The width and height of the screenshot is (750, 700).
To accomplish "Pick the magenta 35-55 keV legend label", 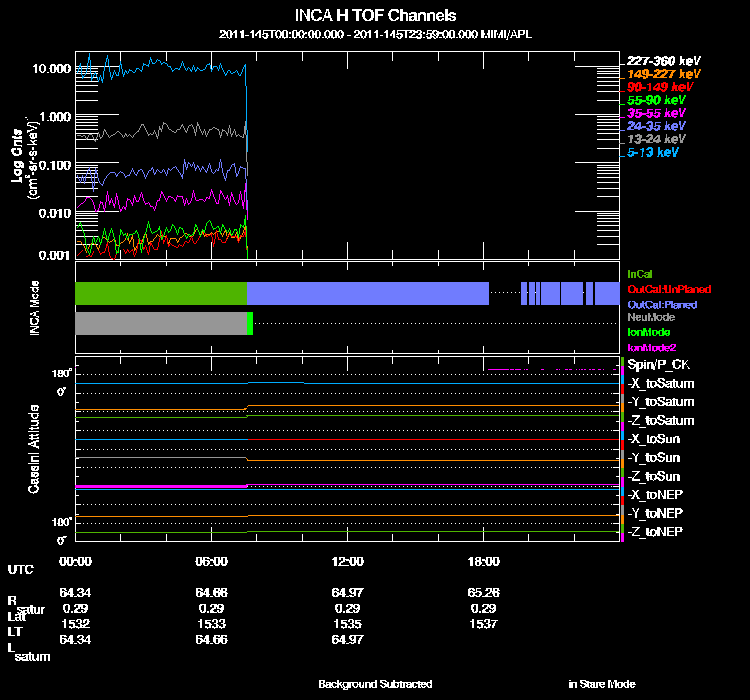I will (x=657, y=113).
